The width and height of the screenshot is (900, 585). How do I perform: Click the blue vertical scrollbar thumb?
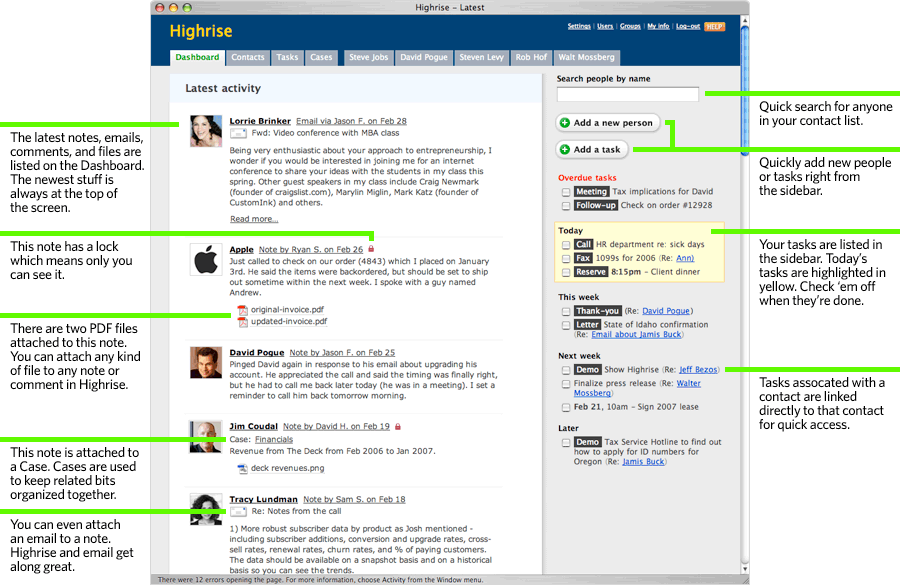[744, 91]
